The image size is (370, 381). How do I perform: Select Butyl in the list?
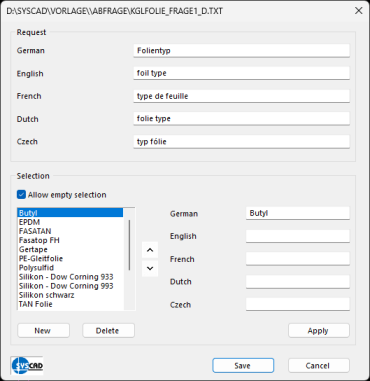pyautogui.click(x=70, y=213)
